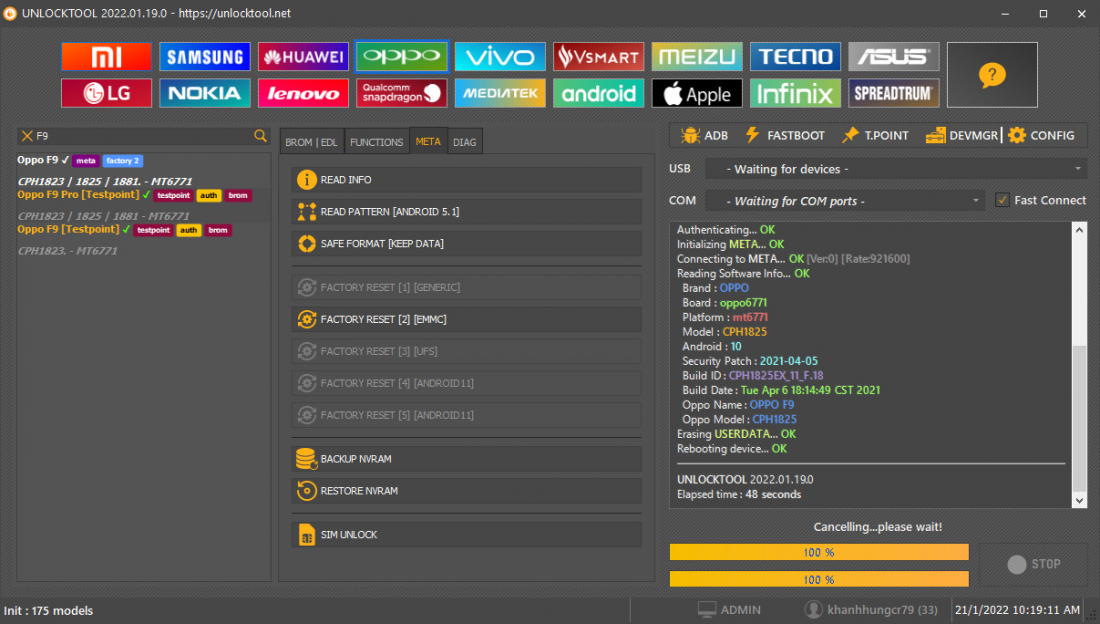
Task: Switch to the DIAG tab
Action: (x=464, y=142)
